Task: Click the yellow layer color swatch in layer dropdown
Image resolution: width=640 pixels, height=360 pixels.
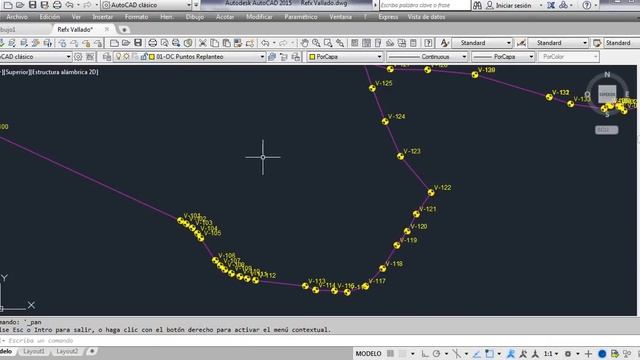Action: [152, 57]
